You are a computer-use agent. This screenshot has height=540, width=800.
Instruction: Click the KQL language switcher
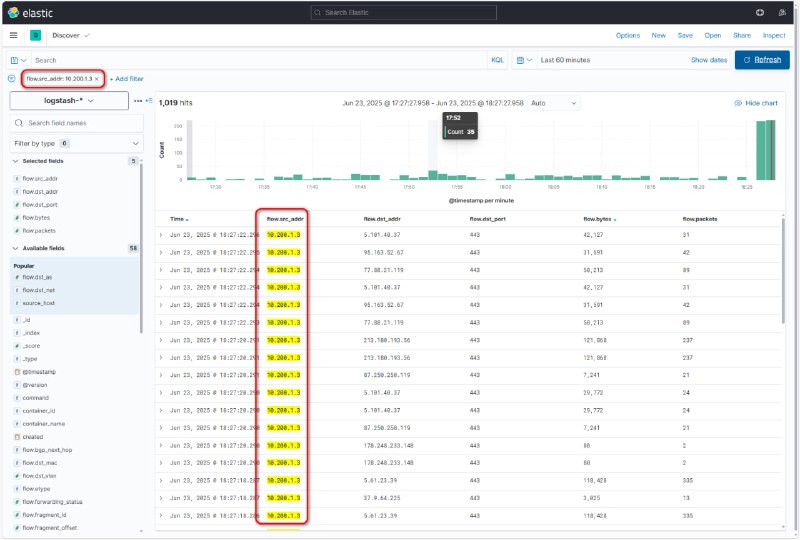[497, 60]
